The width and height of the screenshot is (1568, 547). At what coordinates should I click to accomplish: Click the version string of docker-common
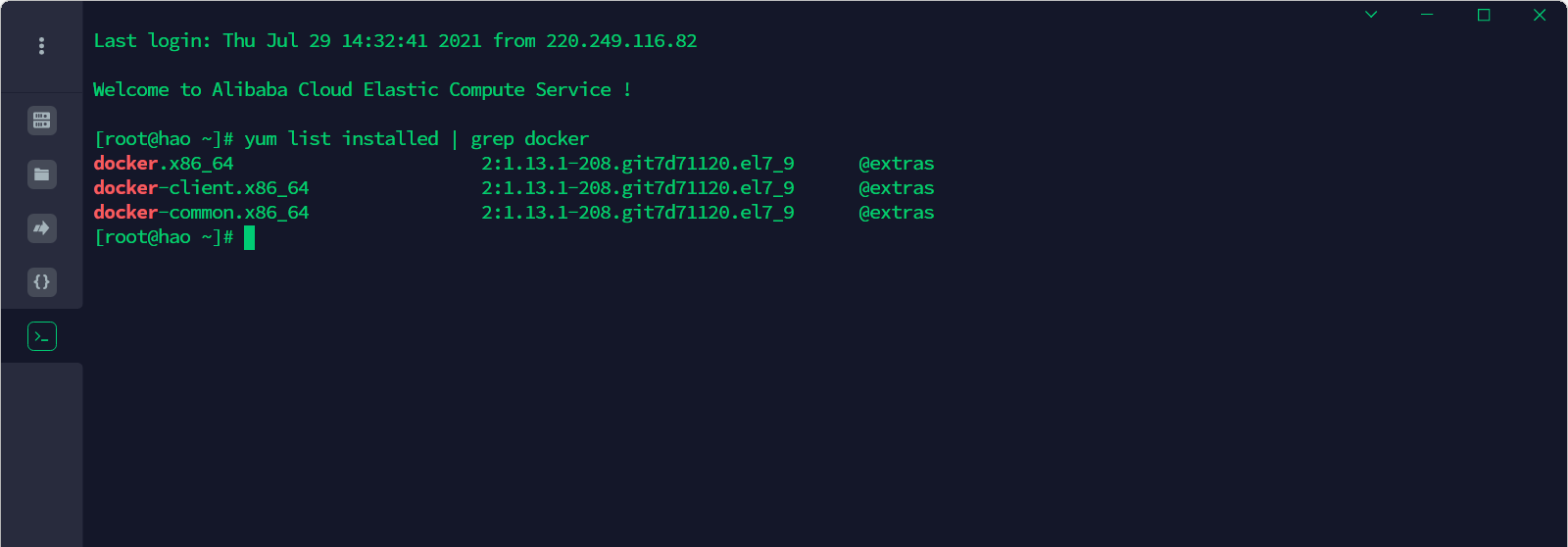click(x=637, y=213)
